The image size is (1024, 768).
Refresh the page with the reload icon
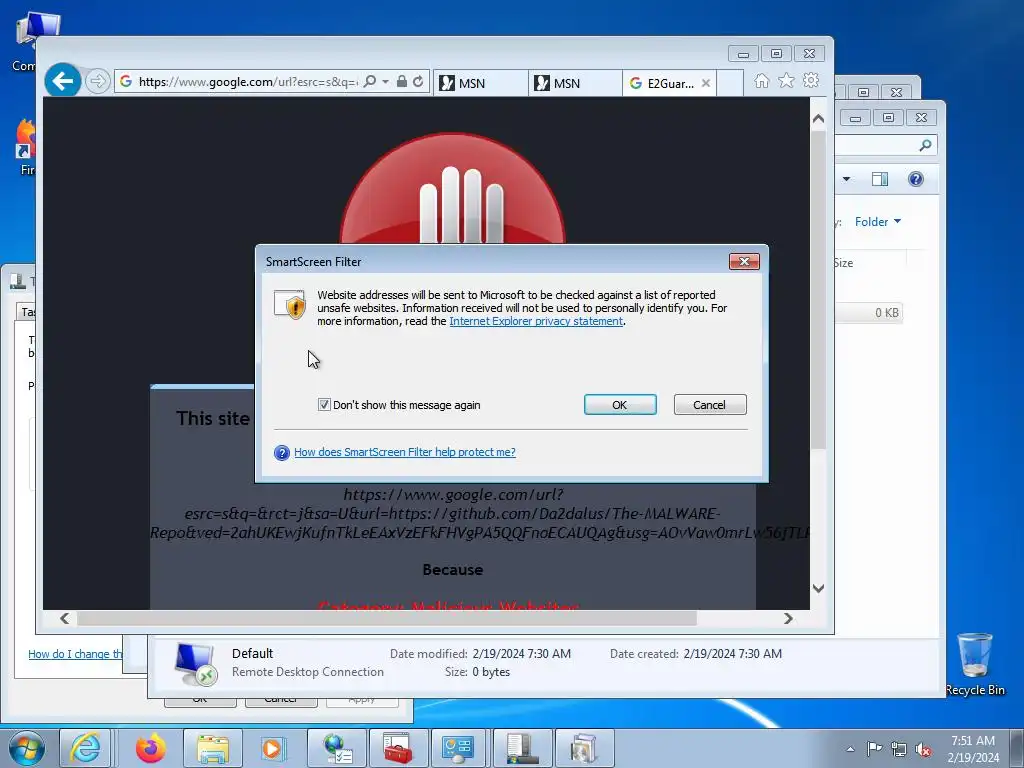[x=418, y=82]
